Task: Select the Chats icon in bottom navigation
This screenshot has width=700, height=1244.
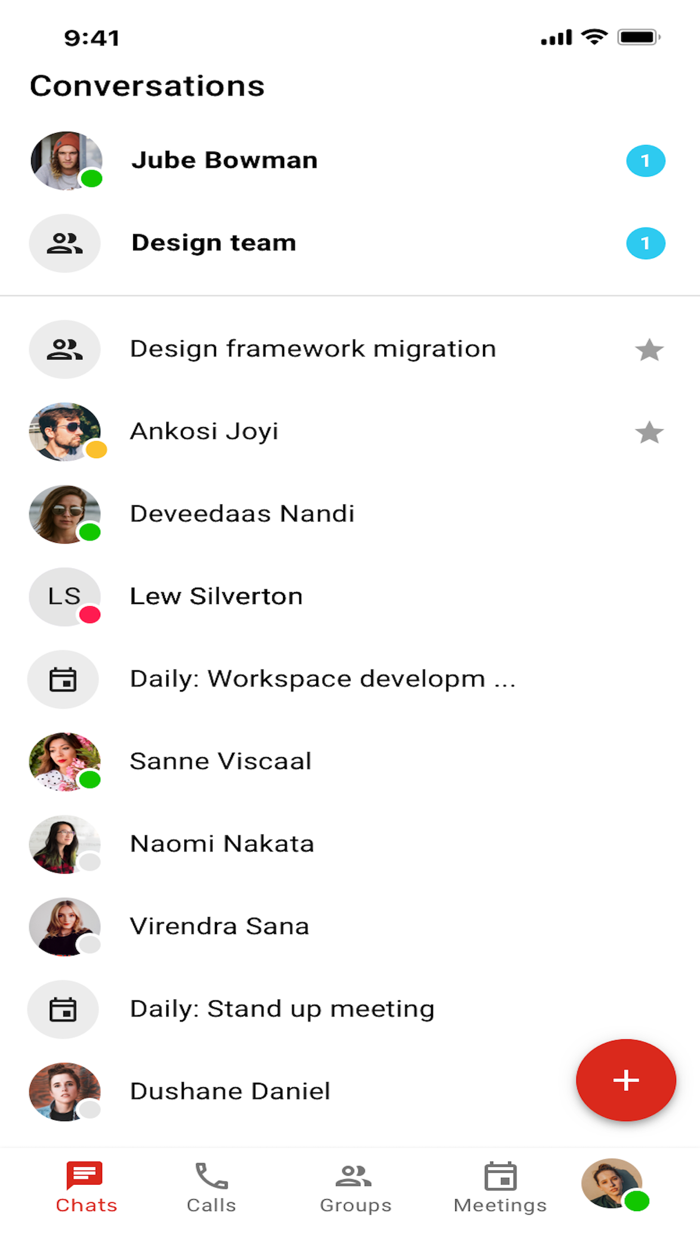Action: coord(87,1177)
